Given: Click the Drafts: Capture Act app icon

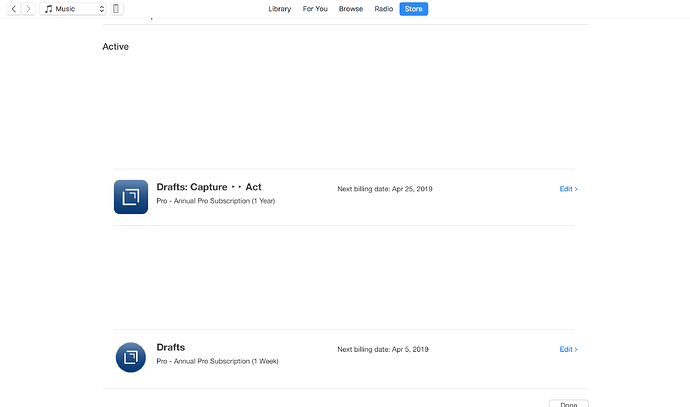Looking at the screenshot, I should (x=131, y=197).
